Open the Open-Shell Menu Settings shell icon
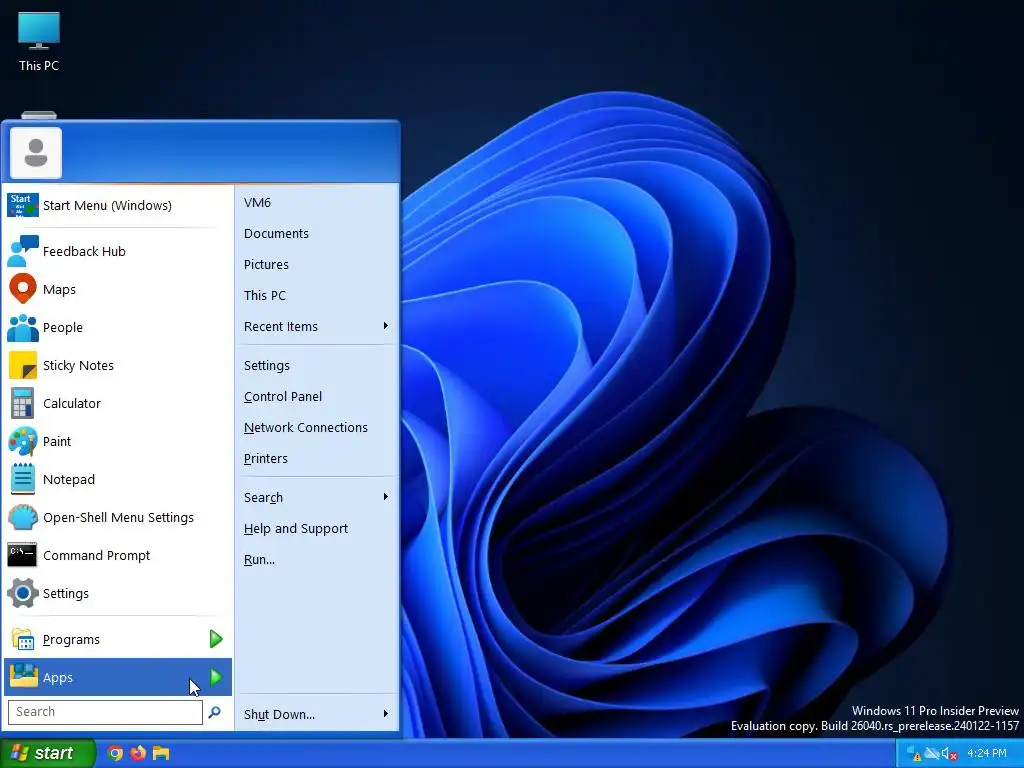The image size is (1024, 768). [x=22, y=517]
